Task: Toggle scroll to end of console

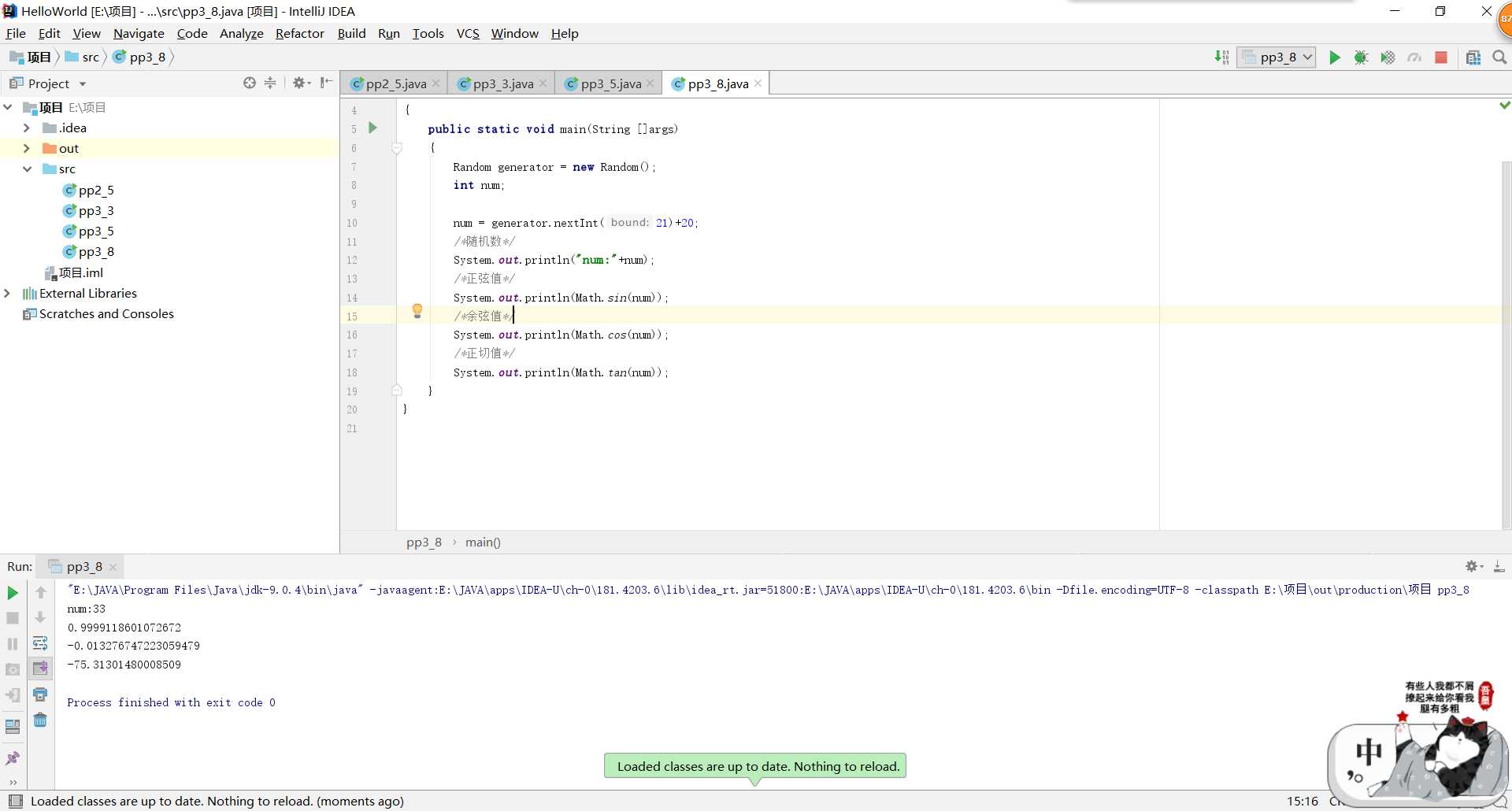Action: (x=40, y=668)
